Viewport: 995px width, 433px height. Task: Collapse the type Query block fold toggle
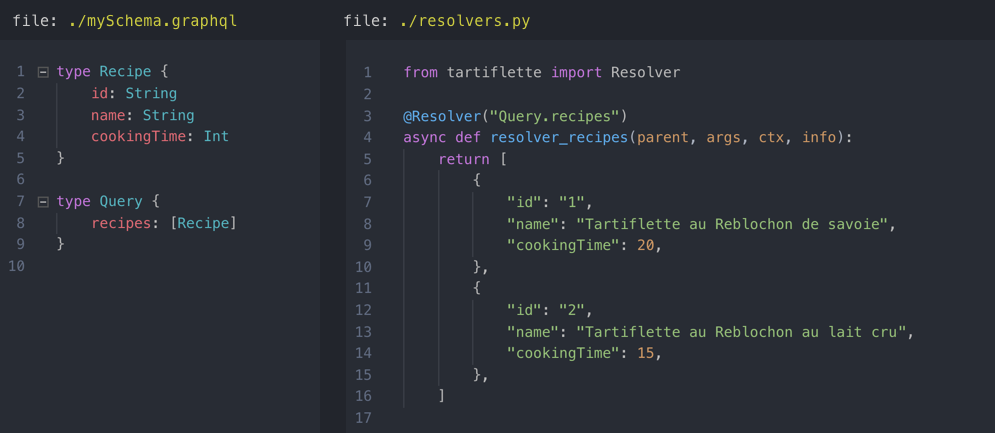pyautogui.click(x=43, y=202)
